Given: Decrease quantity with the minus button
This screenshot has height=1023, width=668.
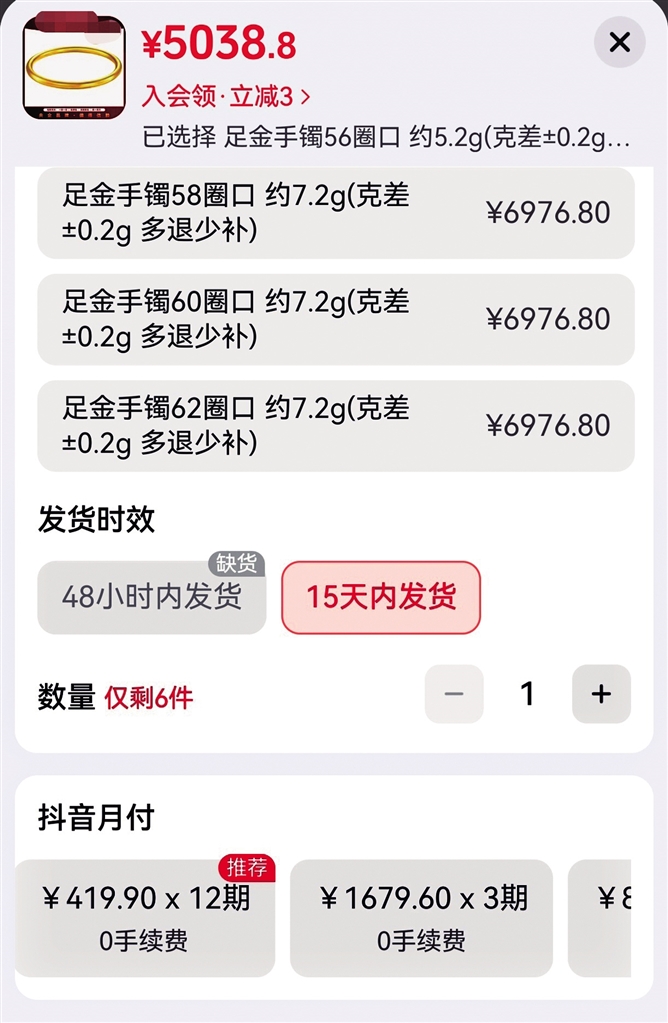Looking at the screenshot, I should tap(454, 694).
